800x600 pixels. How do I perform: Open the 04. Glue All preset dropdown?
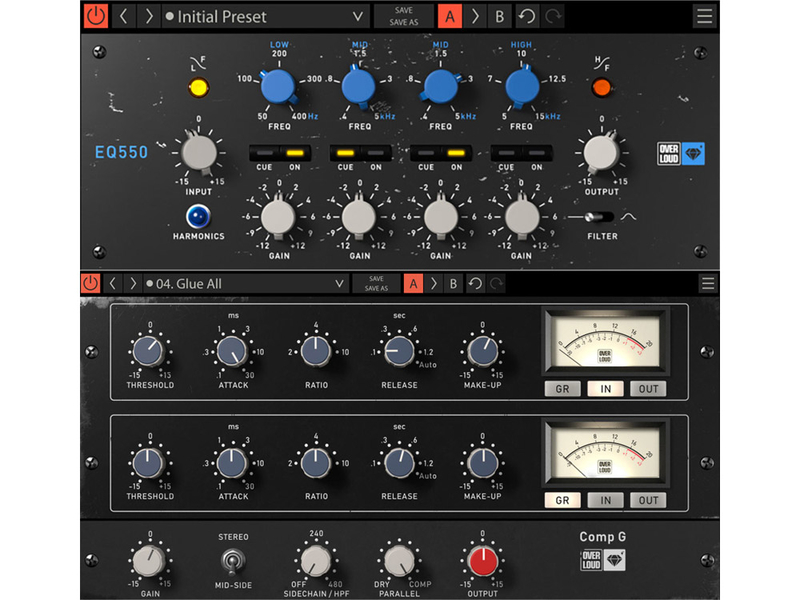[245, 283]
